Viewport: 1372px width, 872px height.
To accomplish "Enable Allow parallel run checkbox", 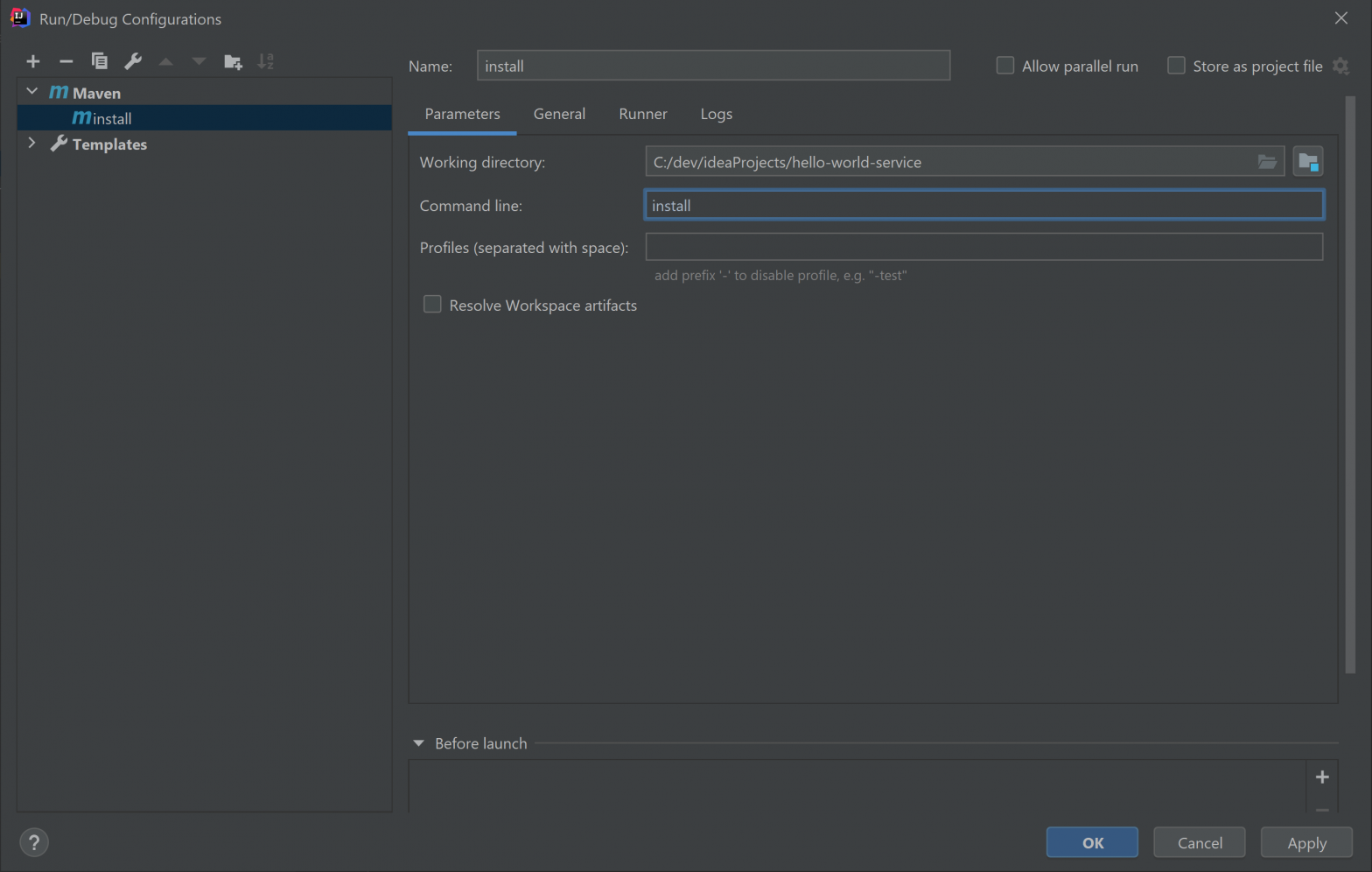I will tap(1005, 66).
